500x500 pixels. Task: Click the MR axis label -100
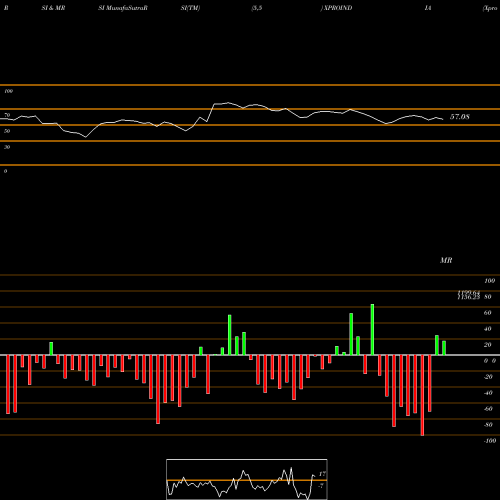[x=490, y=441]
